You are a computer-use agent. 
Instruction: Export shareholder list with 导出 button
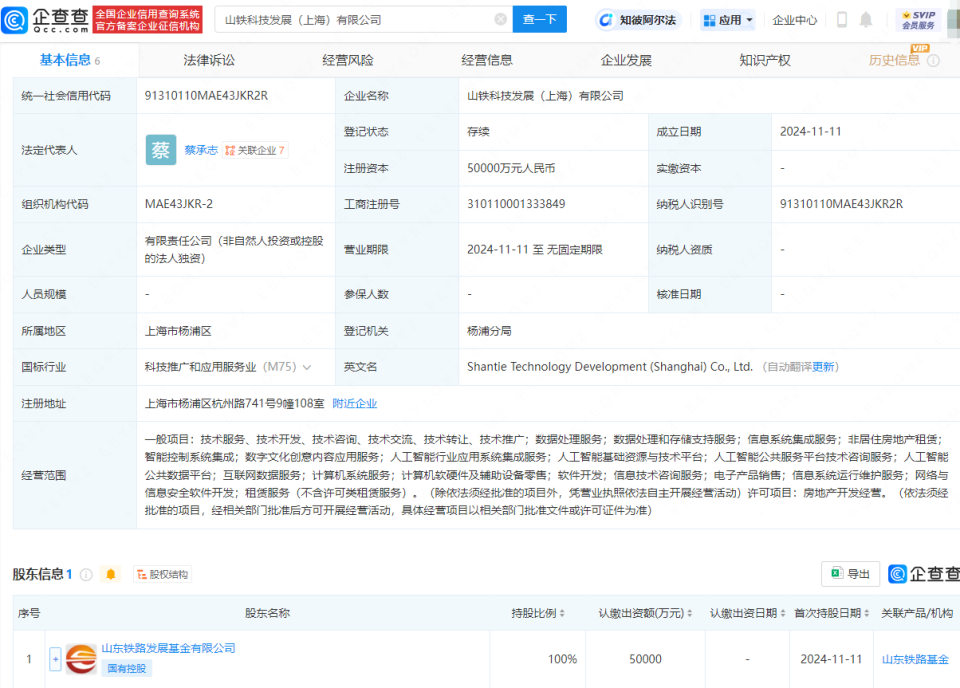click(850, 574)
